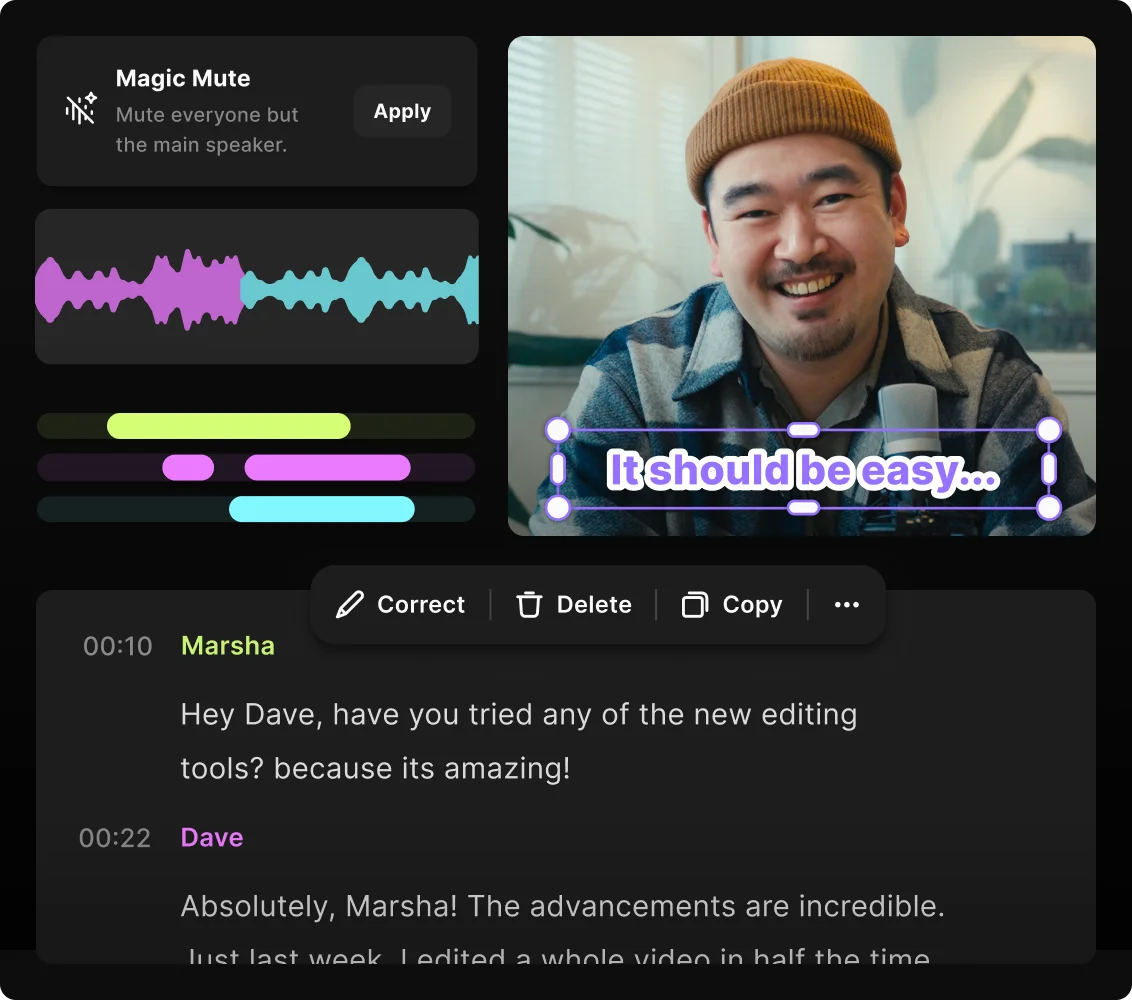Viewport: 1132px width, 1000px height.
Task: Click the trash icon to delete this segment
Action: 528,604
